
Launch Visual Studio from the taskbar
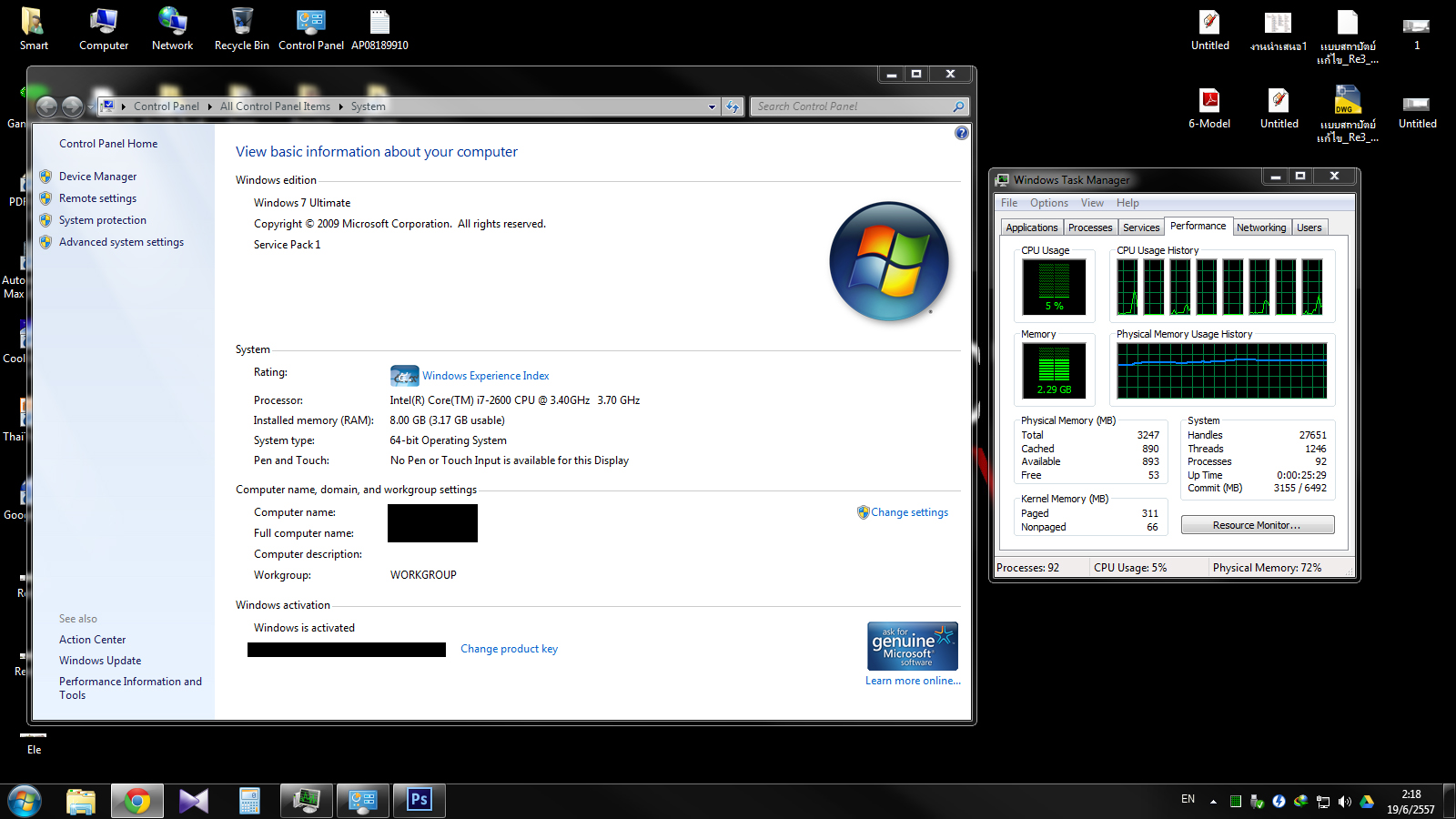193,801
